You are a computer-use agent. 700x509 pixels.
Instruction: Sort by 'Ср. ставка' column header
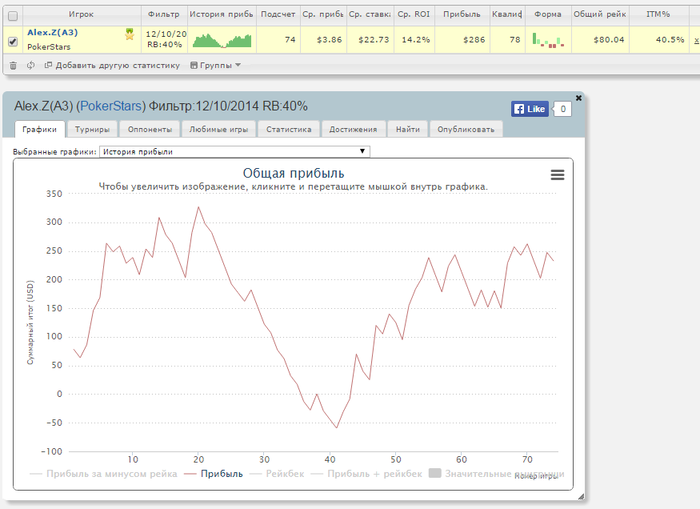click(x=369, y=14)
